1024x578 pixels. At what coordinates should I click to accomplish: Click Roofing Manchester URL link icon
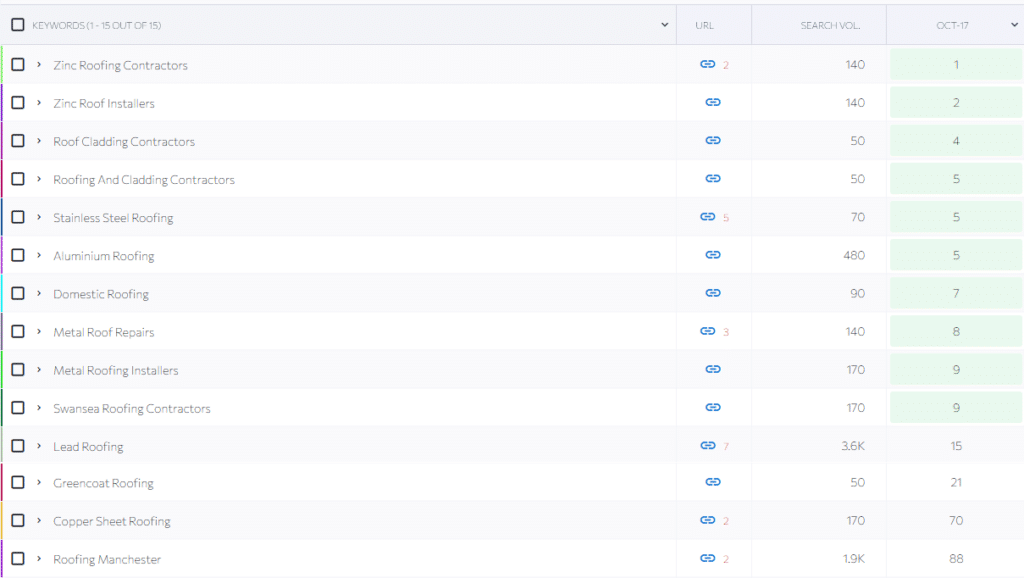coord(707,558)
